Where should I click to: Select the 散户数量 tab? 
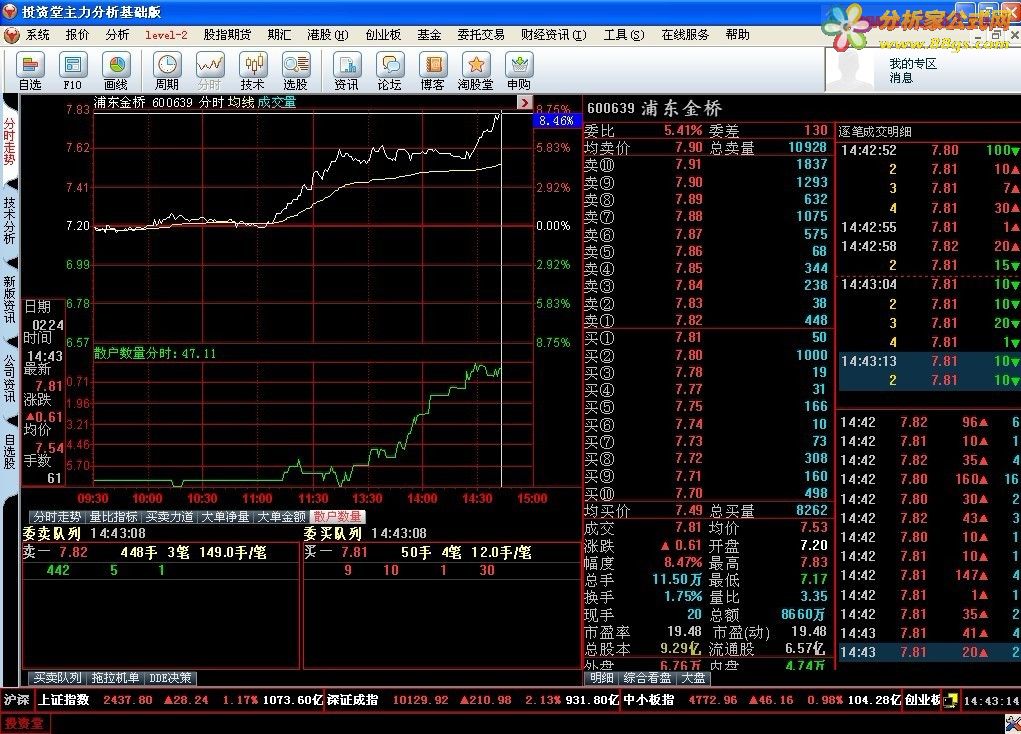[337, 517]
